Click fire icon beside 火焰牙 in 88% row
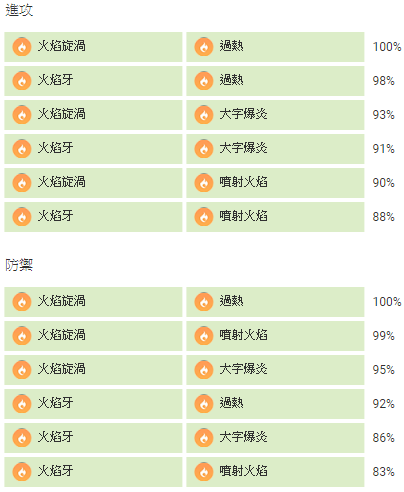The height and width of the screenshot is (492, 404). tap(22, 217)
